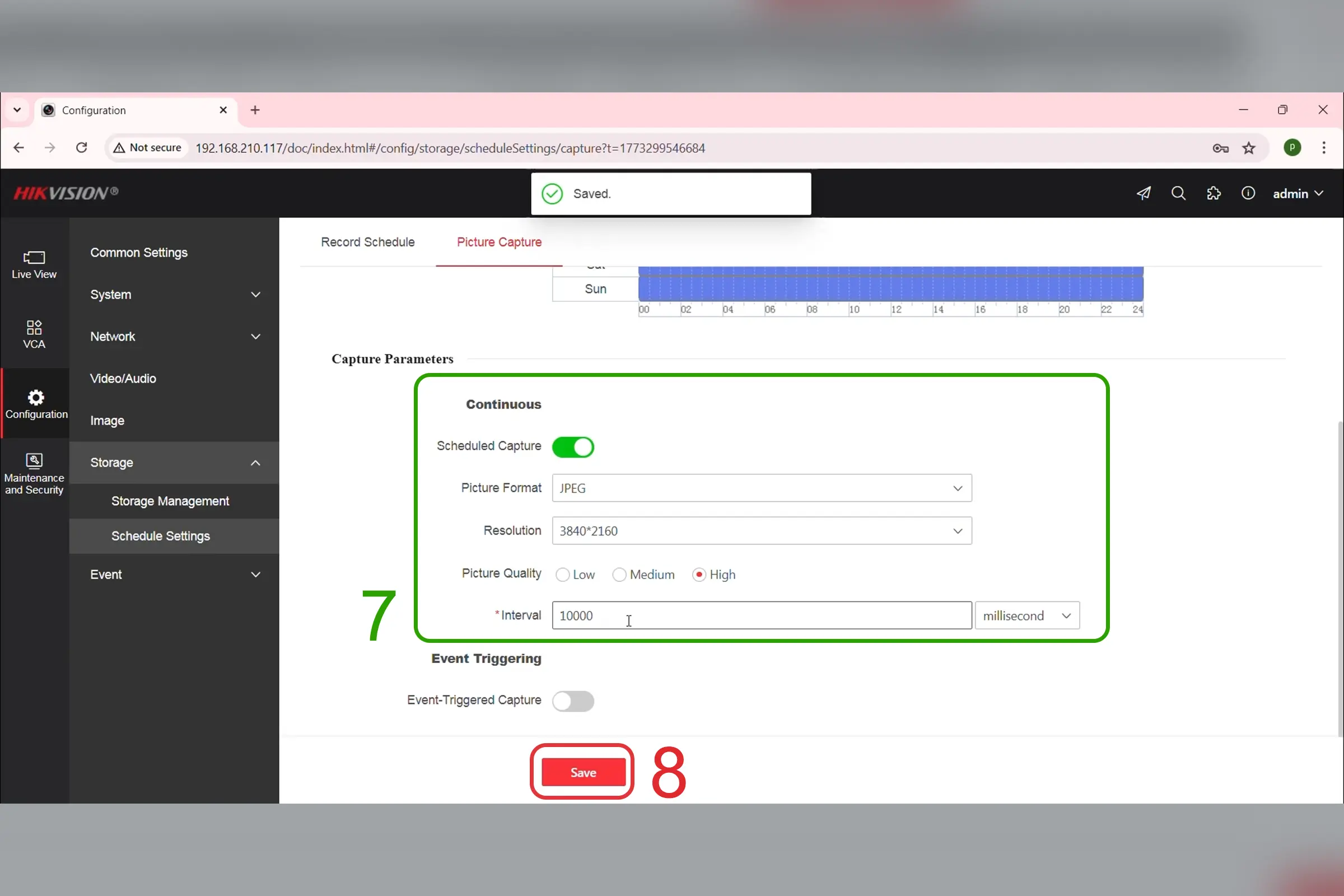Select Medium picture quality
The height and width of the screenshot is (896, 1344).
tap(619, 575)
